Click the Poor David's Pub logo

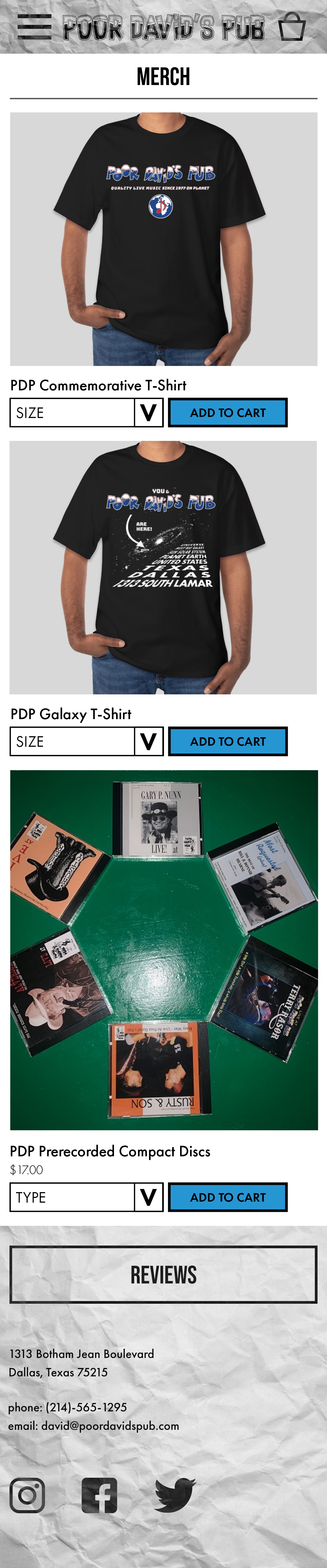(164, 27)
